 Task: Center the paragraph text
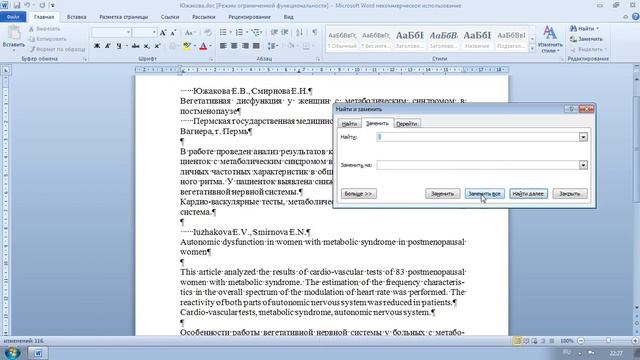[x=234, y=46]
